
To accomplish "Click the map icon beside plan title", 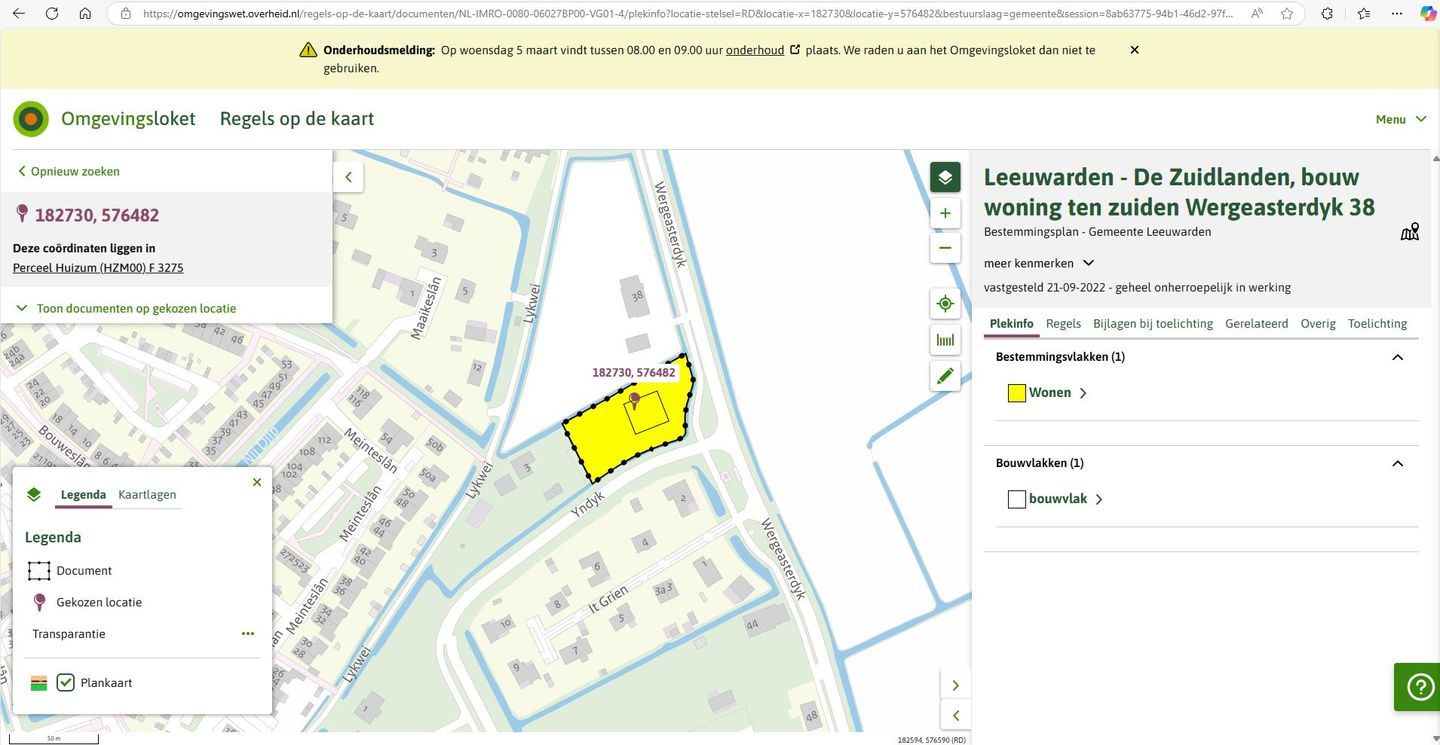I will tap(1410, 232).
